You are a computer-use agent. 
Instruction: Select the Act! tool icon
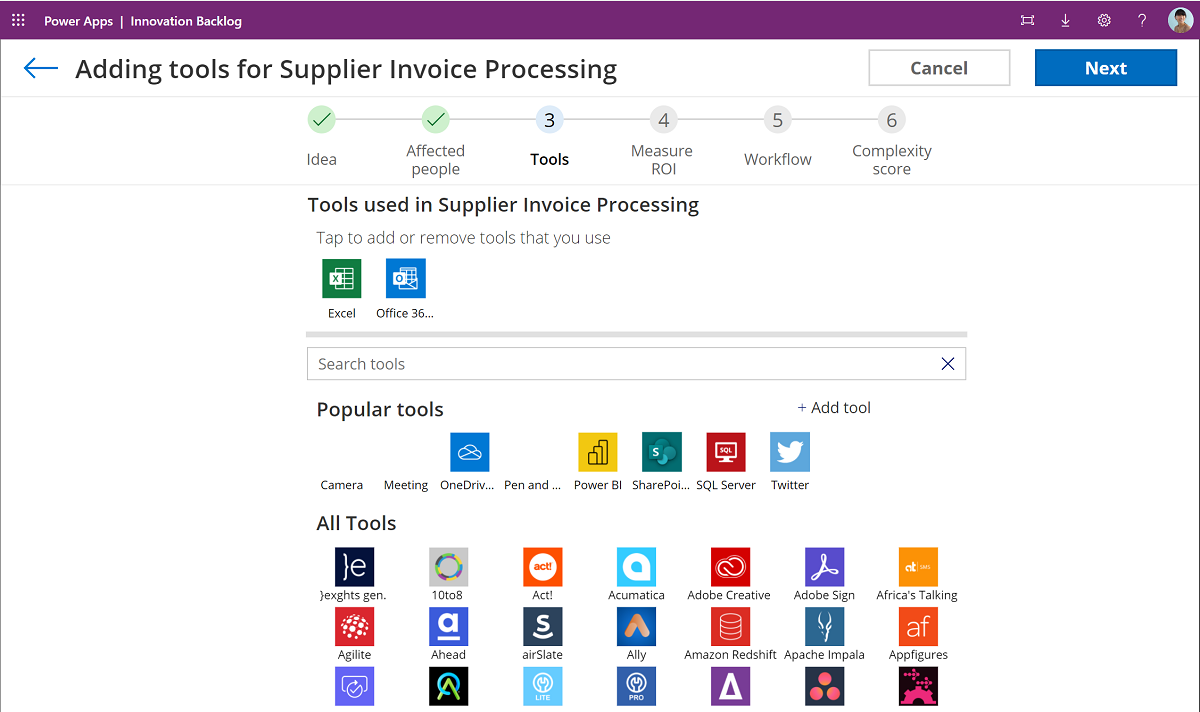[543, 567]
